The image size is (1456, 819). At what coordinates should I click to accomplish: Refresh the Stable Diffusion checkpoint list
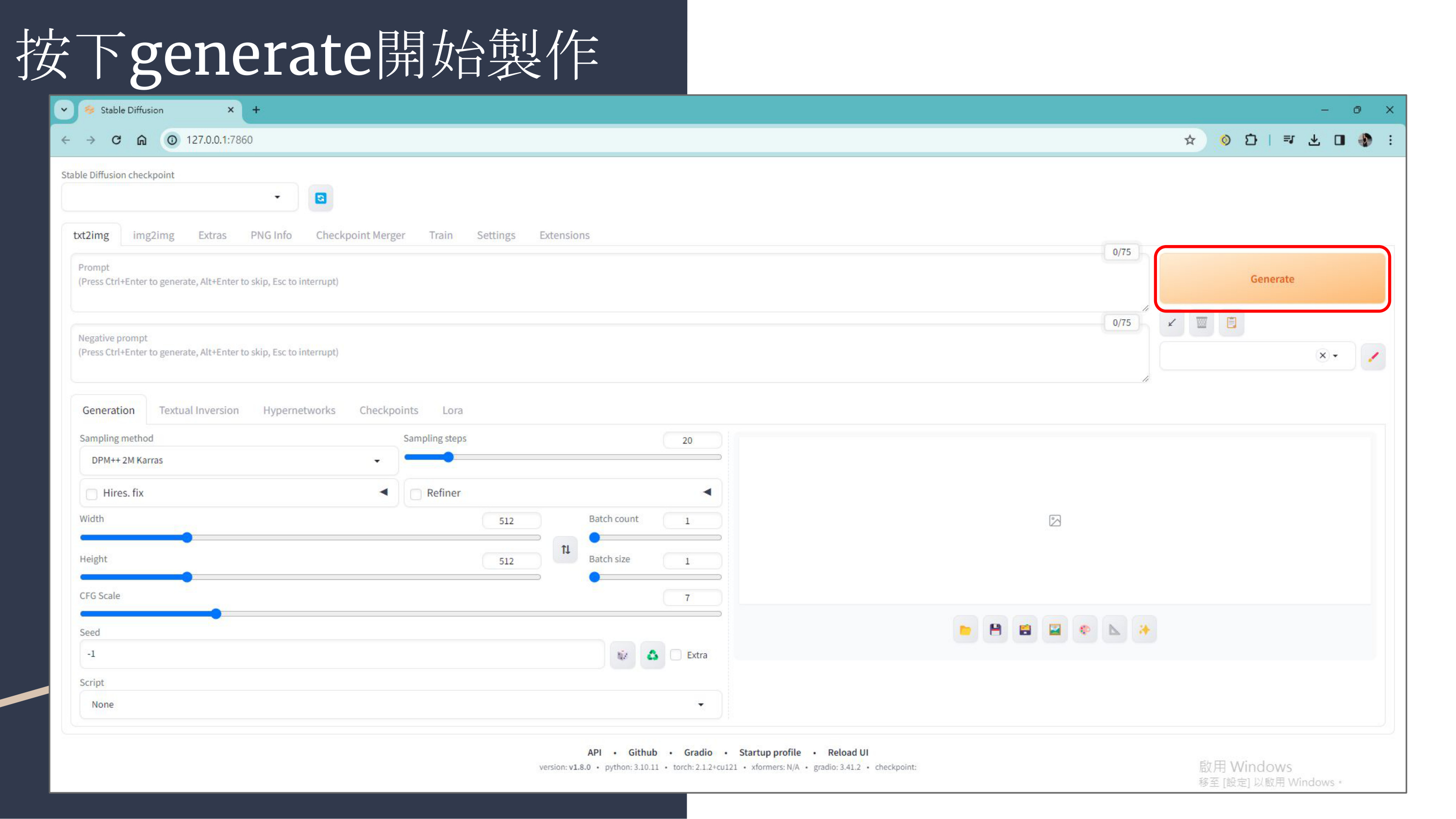320,198
